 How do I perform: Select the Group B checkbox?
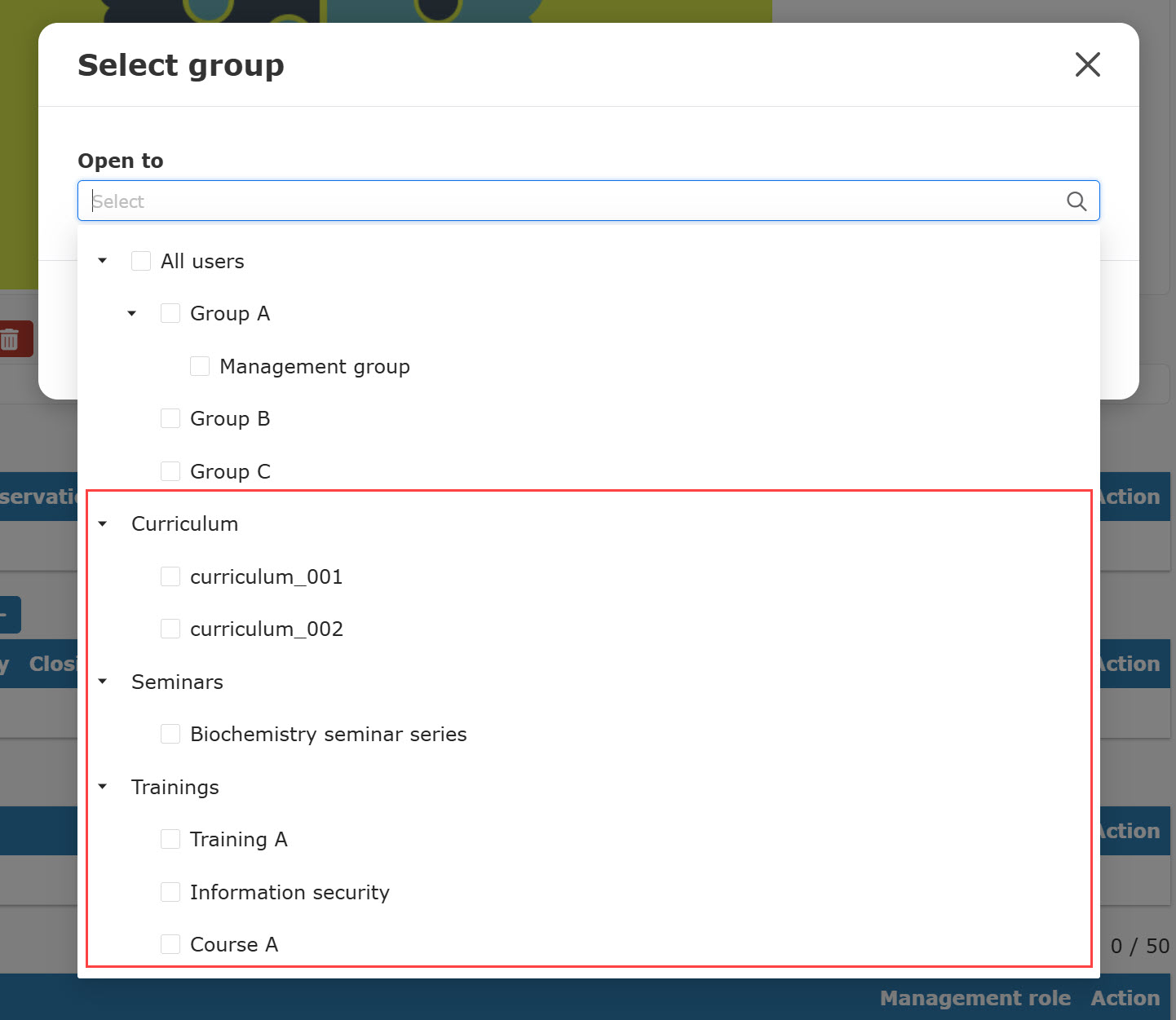(170, 418)
